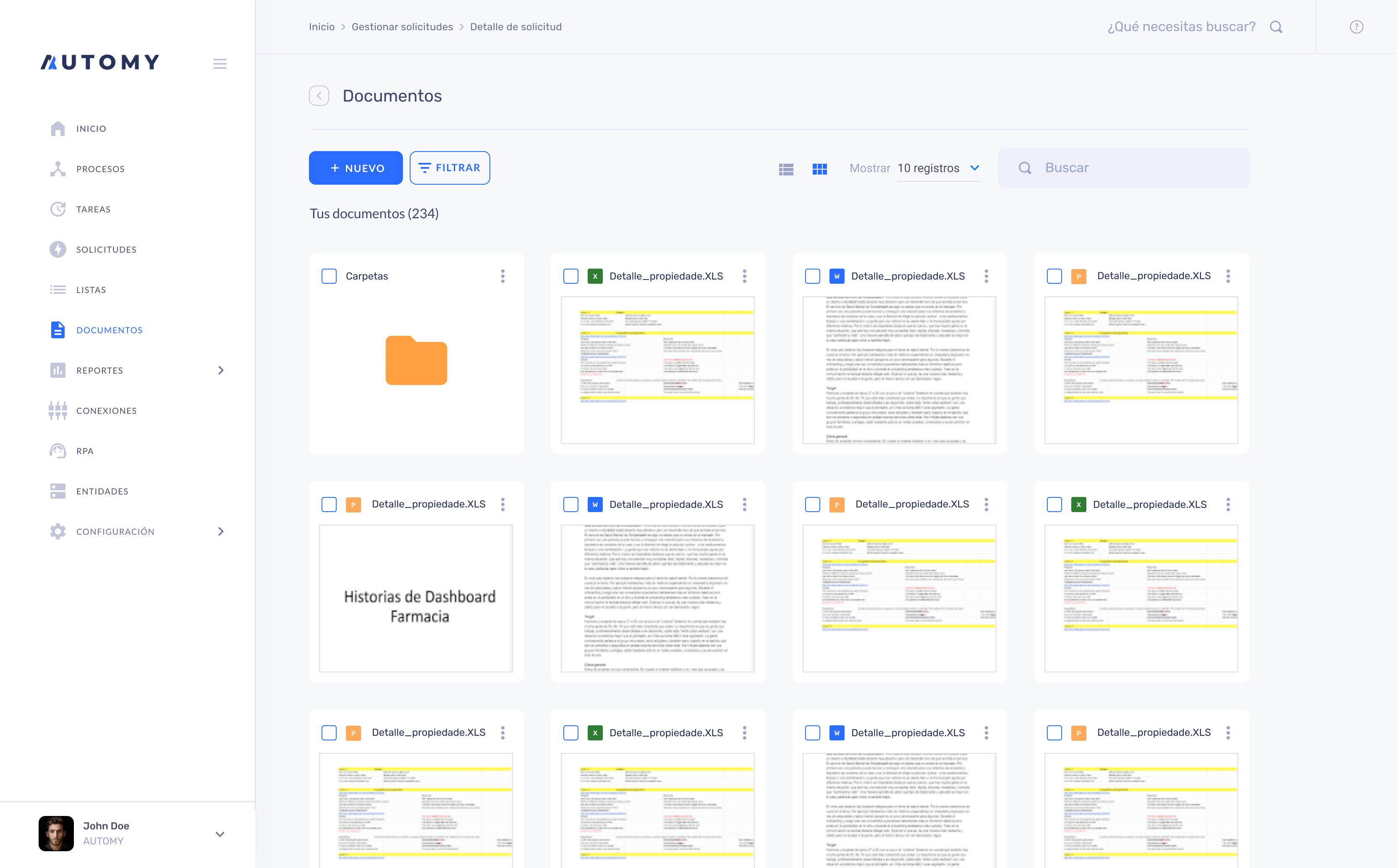Click the back arrow beside Documentos
This screenshot has height=868, width=1397.
pos(319,96)
